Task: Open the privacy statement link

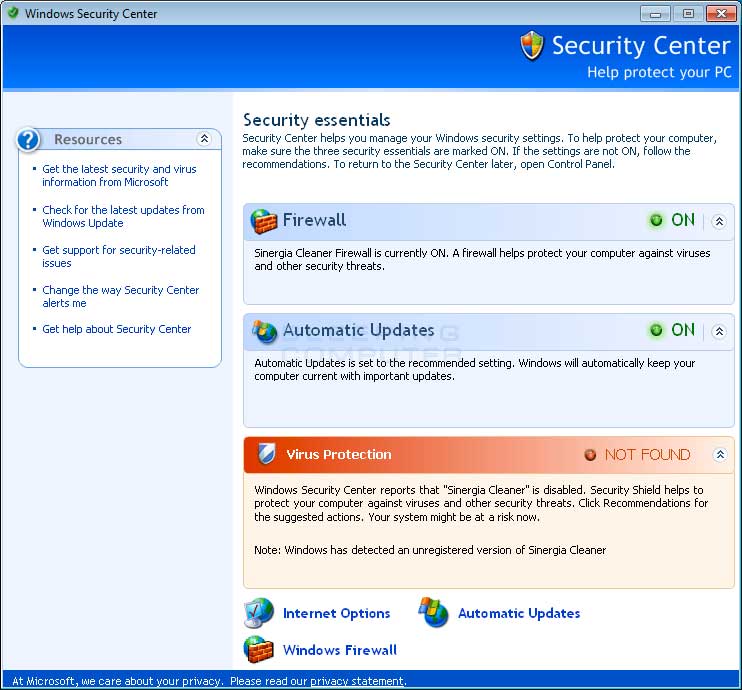Action: (357, 681)
